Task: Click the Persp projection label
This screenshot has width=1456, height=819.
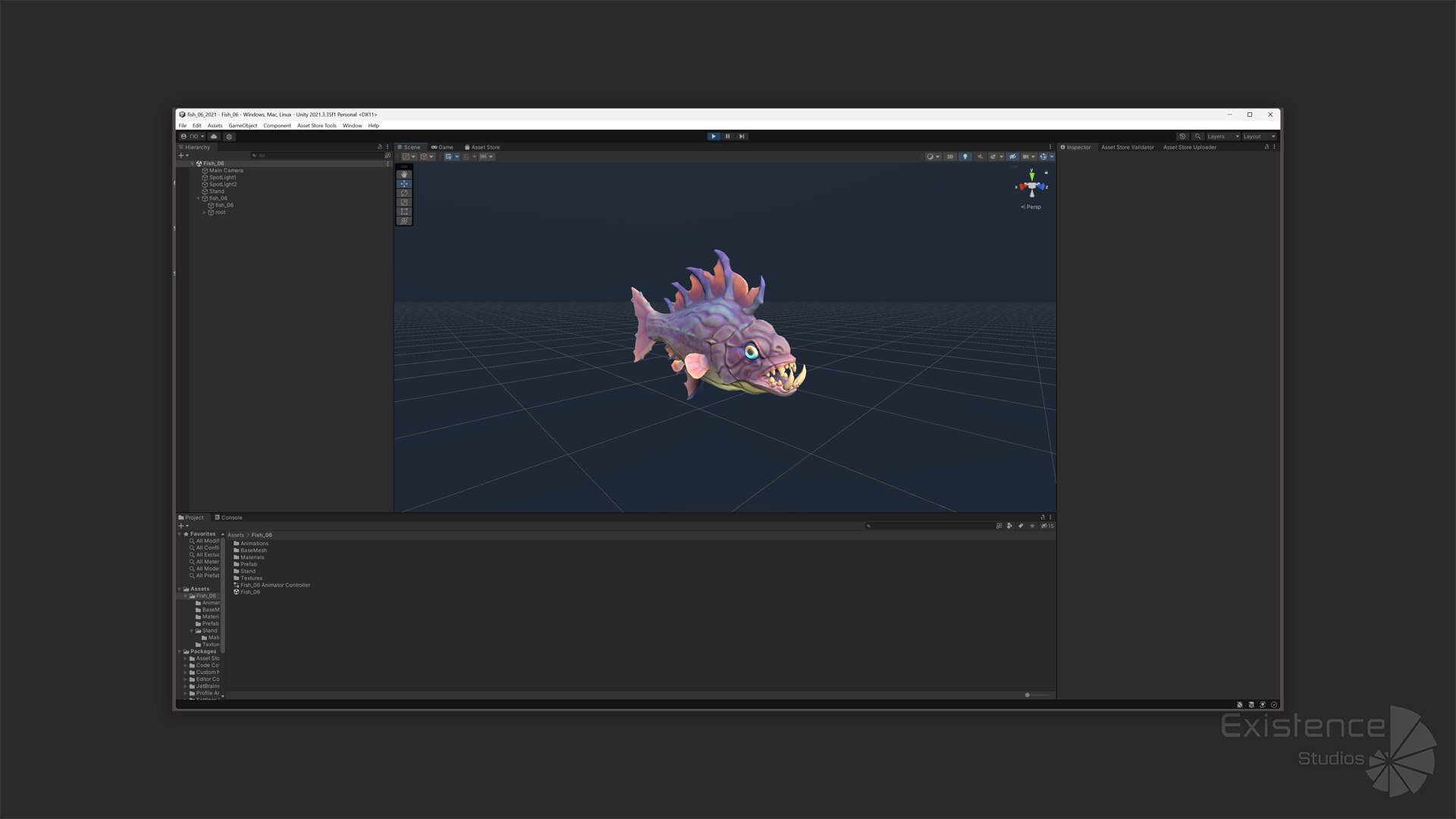Action: coord(1031,207)
